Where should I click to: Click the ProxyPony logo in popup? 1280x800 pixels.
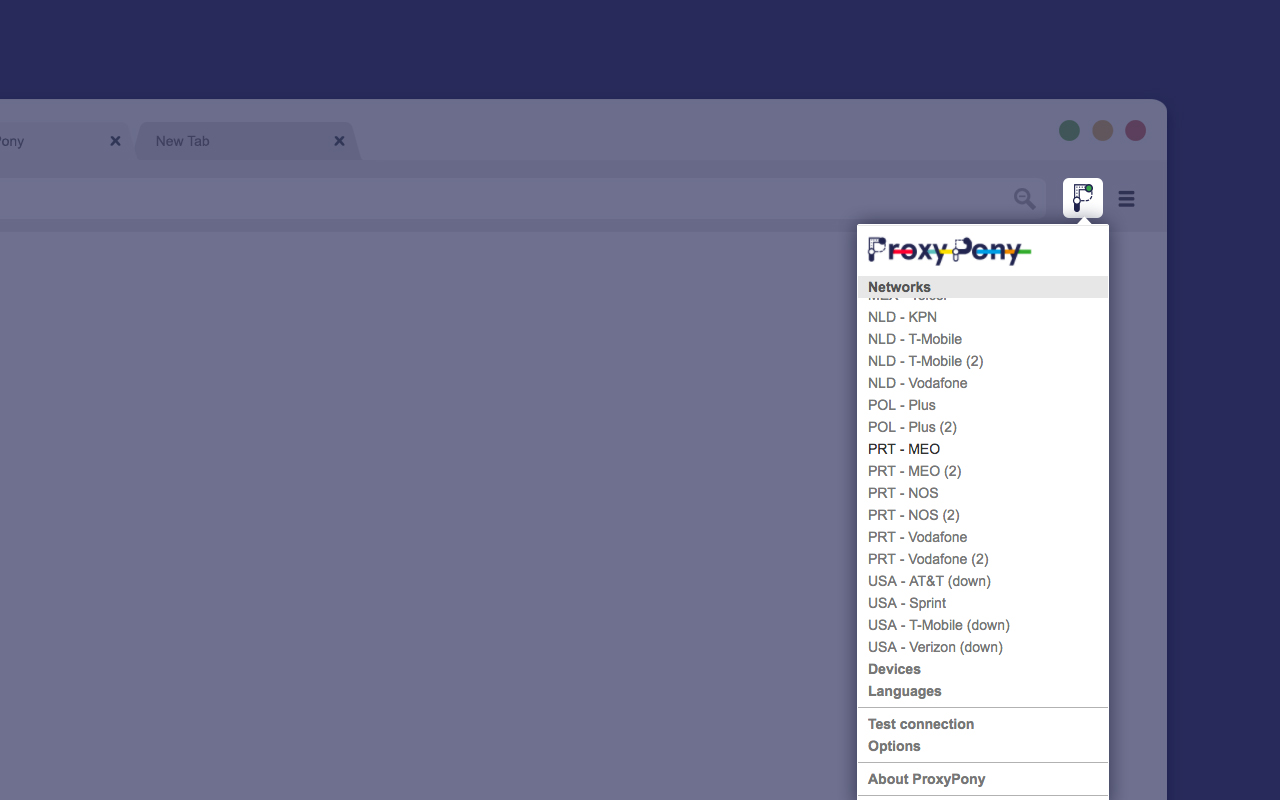pyautogui.click(x=949, y=250)
